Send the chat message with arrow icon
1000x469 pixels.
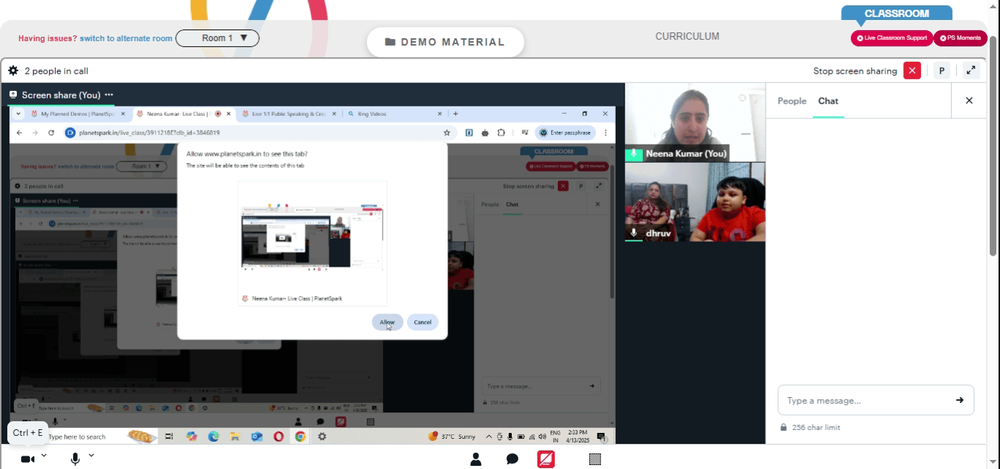pos(959,400)
